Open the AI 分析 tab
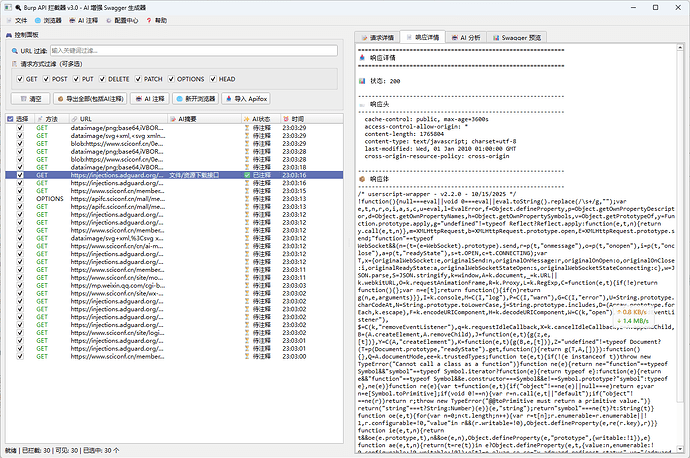690x458 pixels. 466,38
